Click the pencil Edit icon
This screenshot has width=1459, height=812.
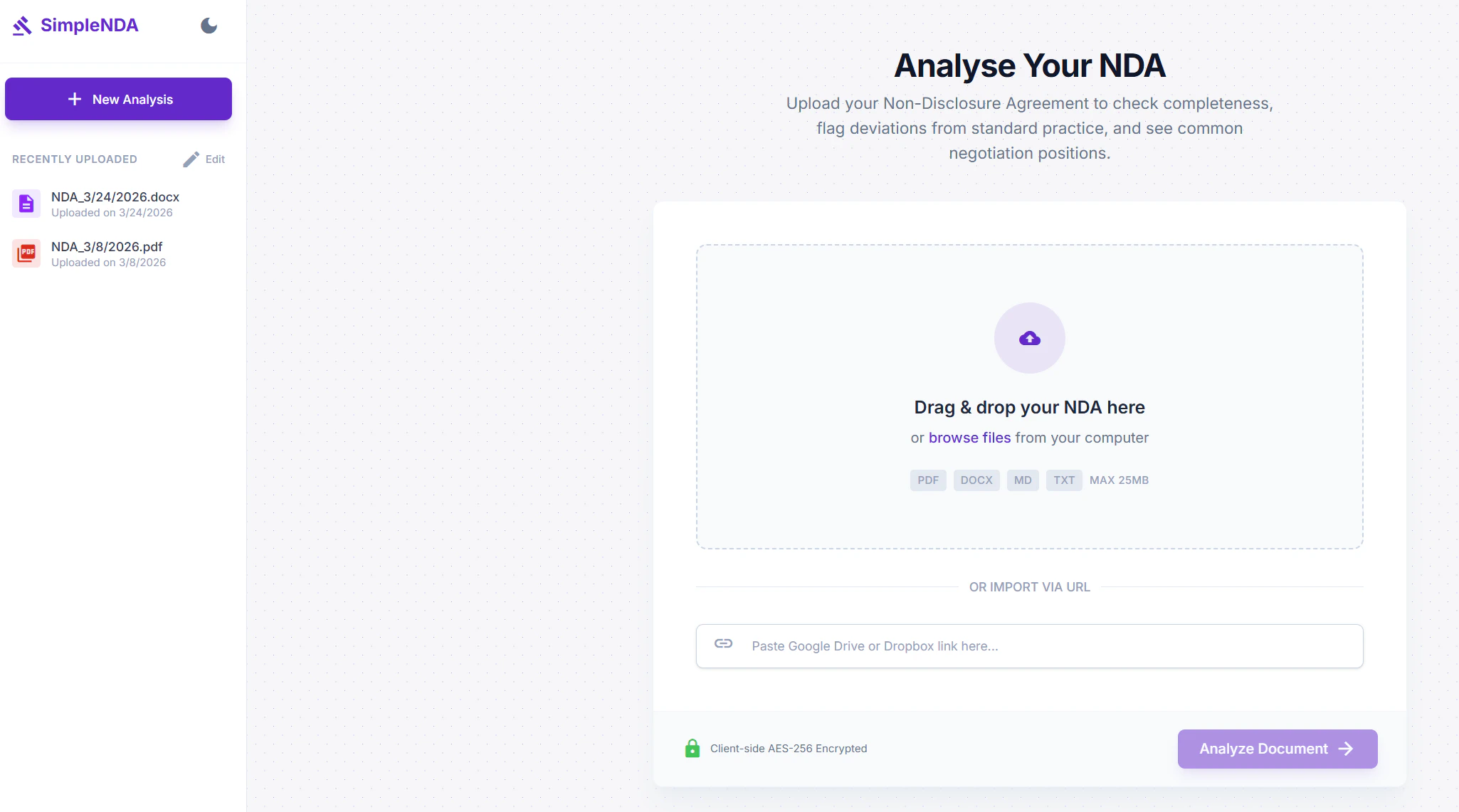click(x=191, y=159)
